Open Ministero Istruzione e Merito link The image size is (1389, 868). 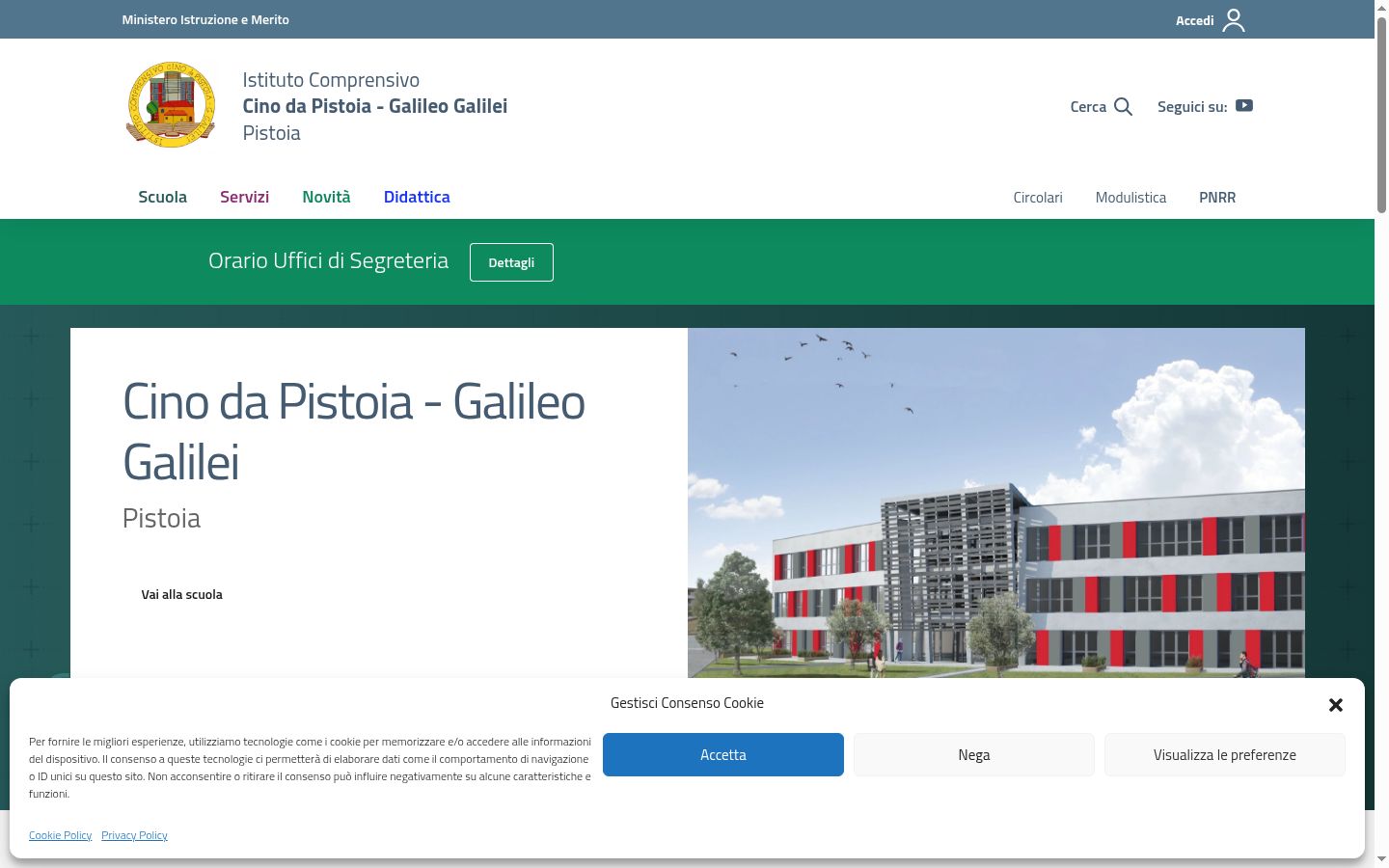coord(205,19)
